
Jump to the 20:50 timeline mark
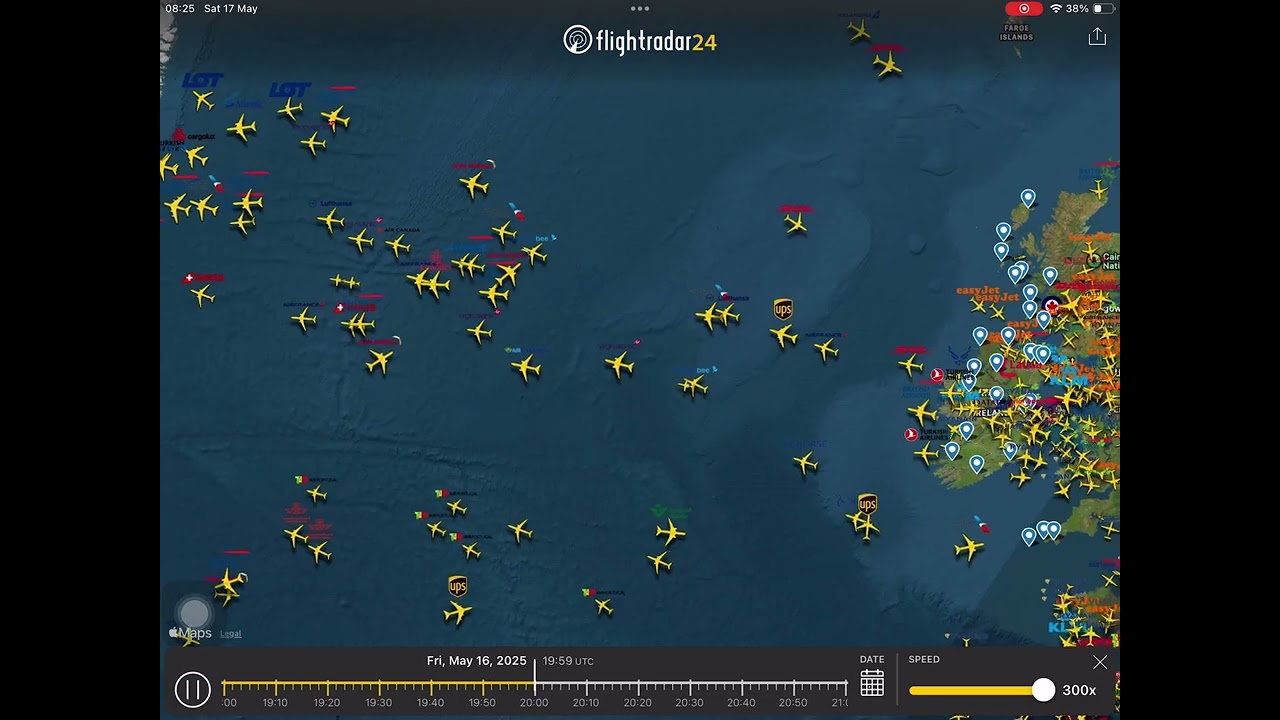pos(793,702)
